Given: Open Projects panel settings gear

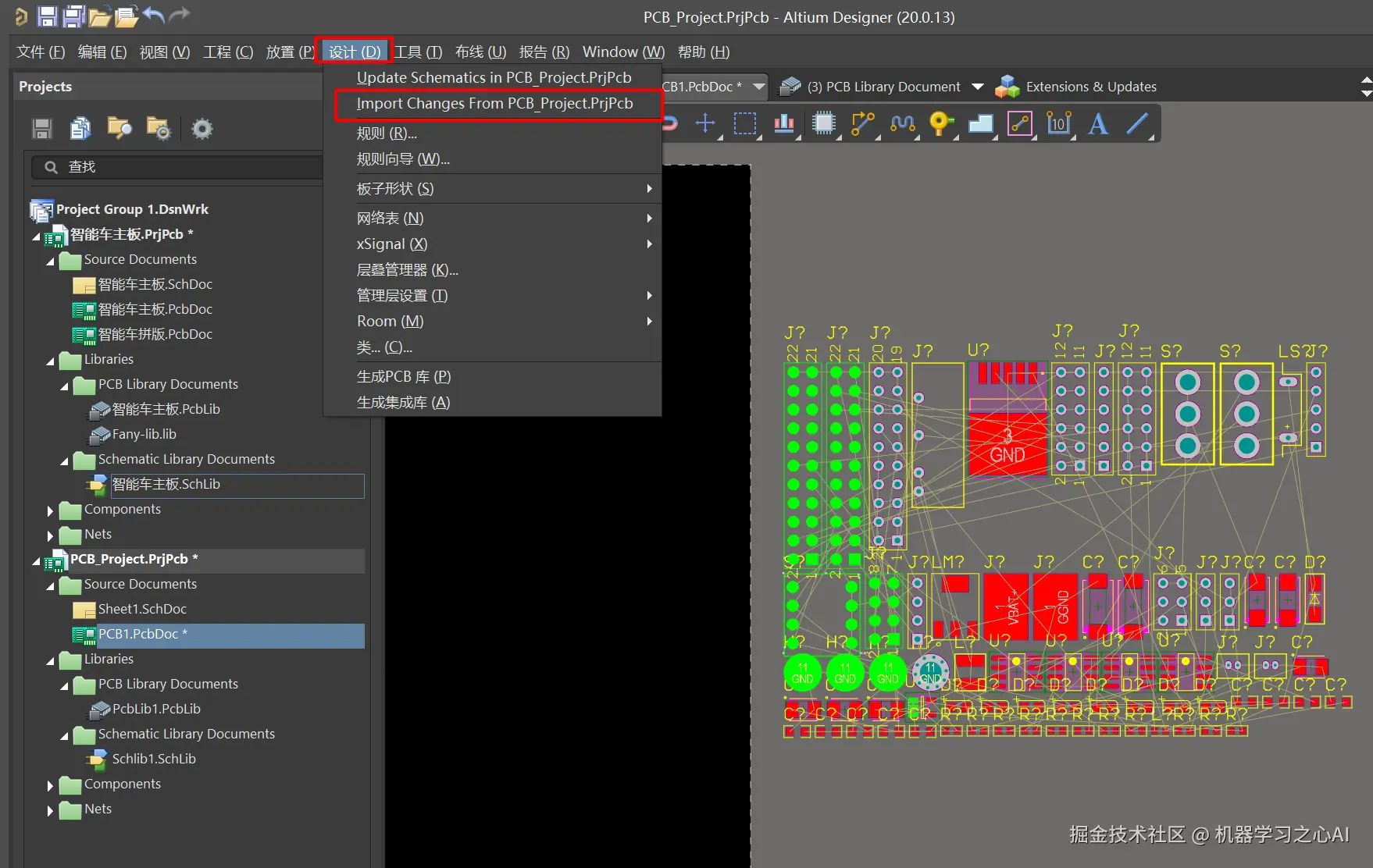Looking at the screenshot, I should tap(202, 128).
